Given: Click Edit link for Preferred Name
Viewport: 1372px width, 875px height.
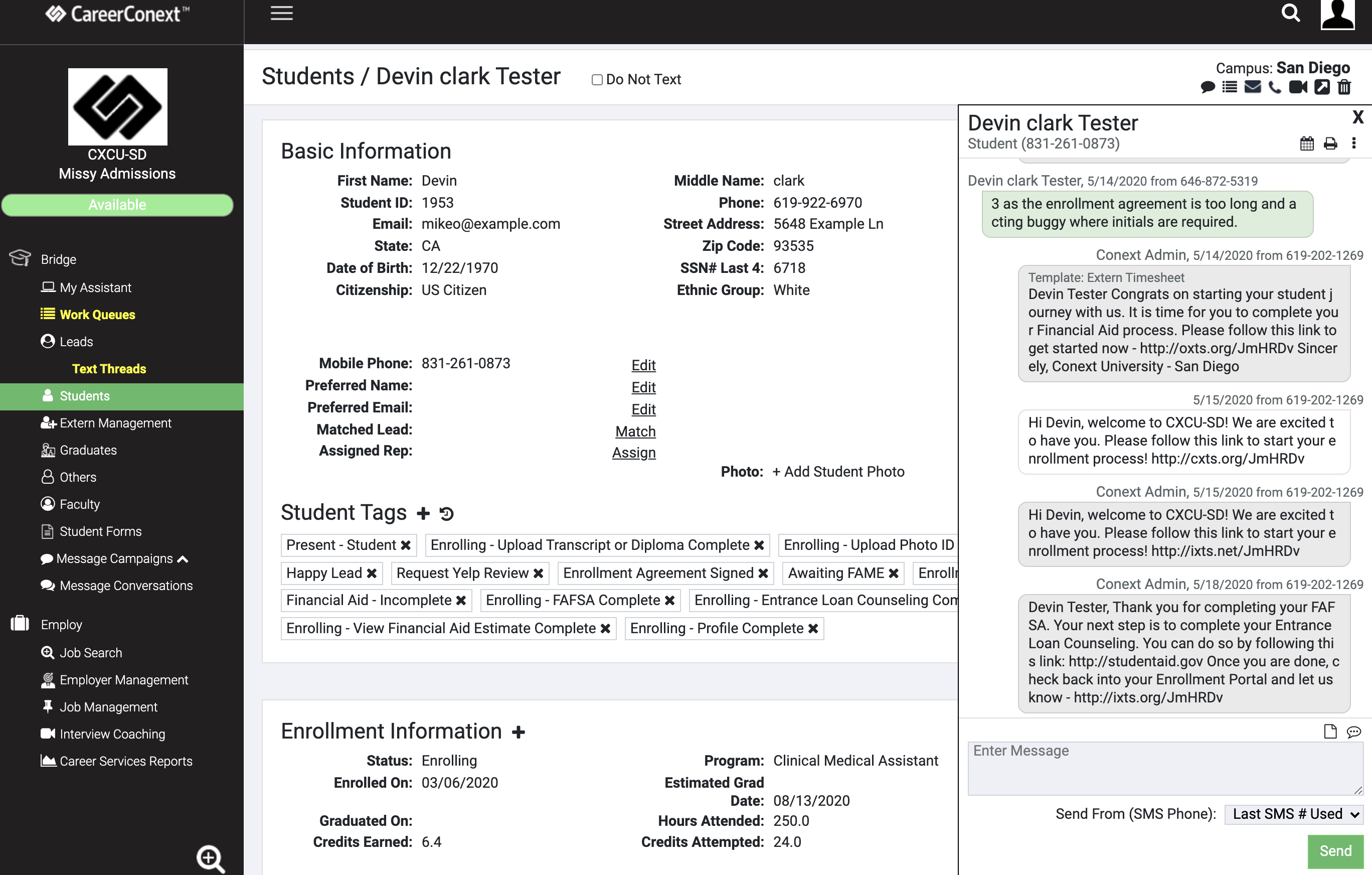Looking at the screenshot, I should pos(643,388).
